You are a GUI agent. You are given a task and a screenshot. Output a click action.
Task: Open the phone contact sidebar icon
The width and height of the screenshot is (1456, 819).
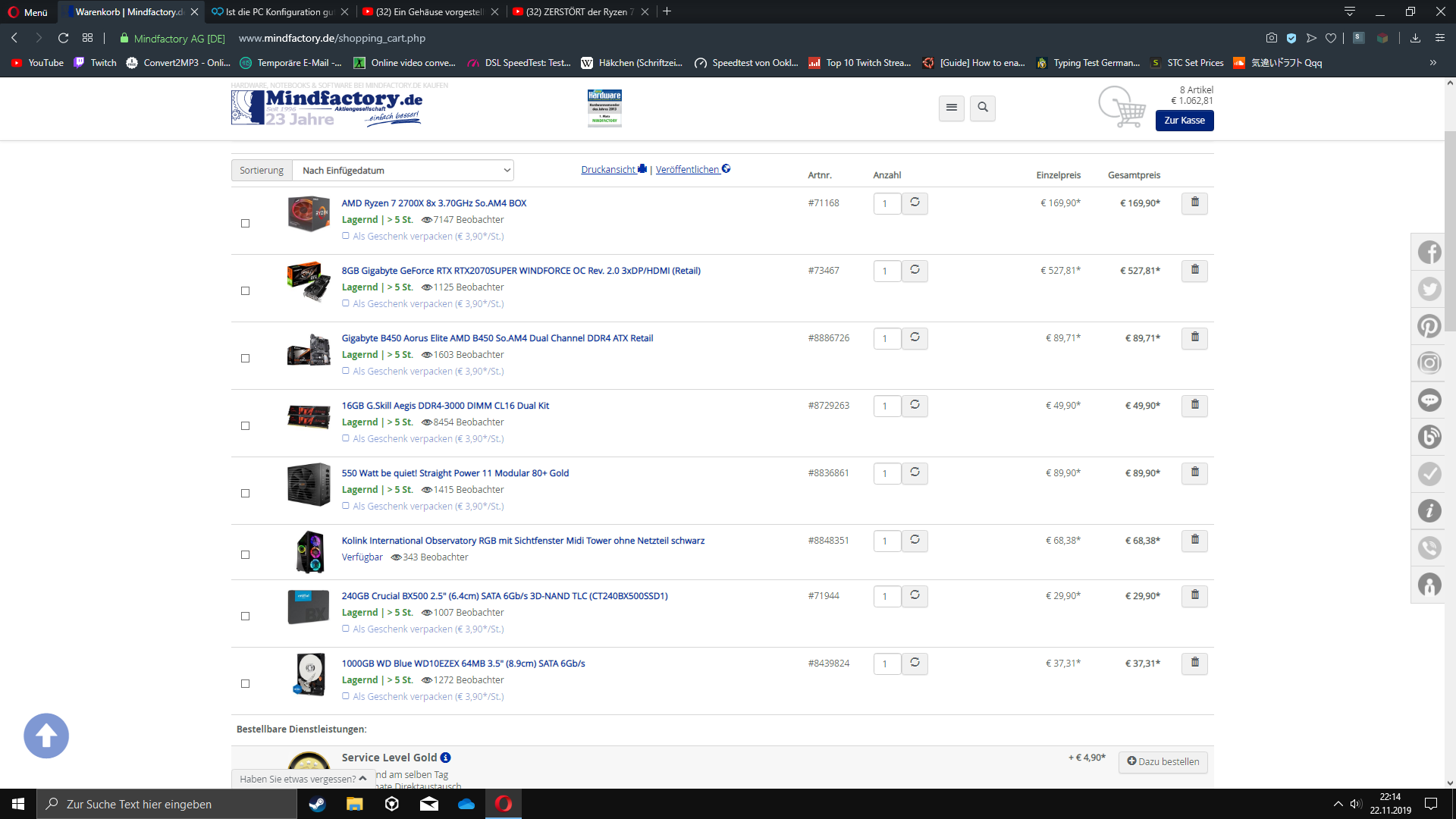point(1429,548)
